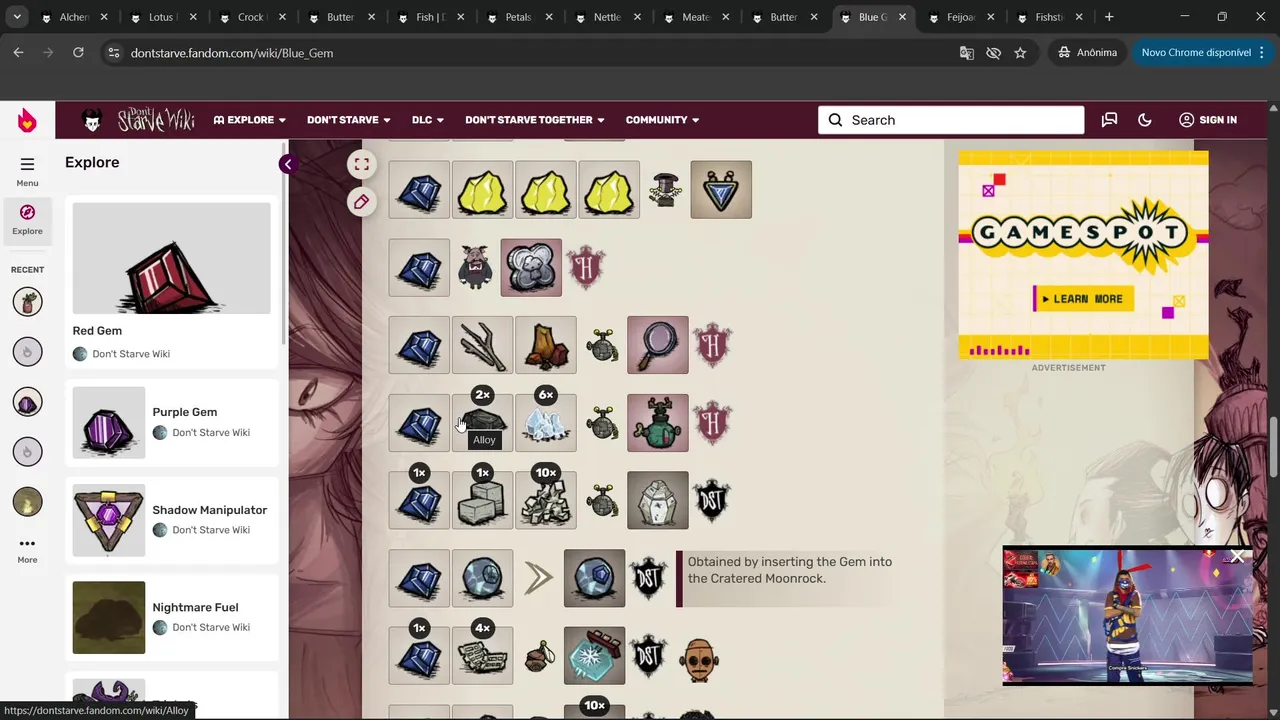
Task: Click the wiki Search input field
Action: point(951,120)
